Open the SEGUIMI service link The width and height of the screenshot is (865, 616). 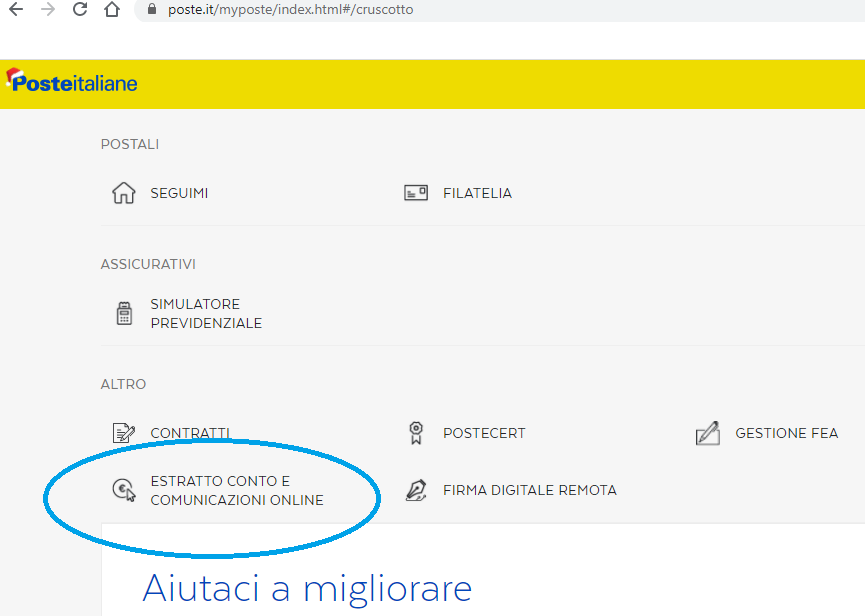(179, 193)
